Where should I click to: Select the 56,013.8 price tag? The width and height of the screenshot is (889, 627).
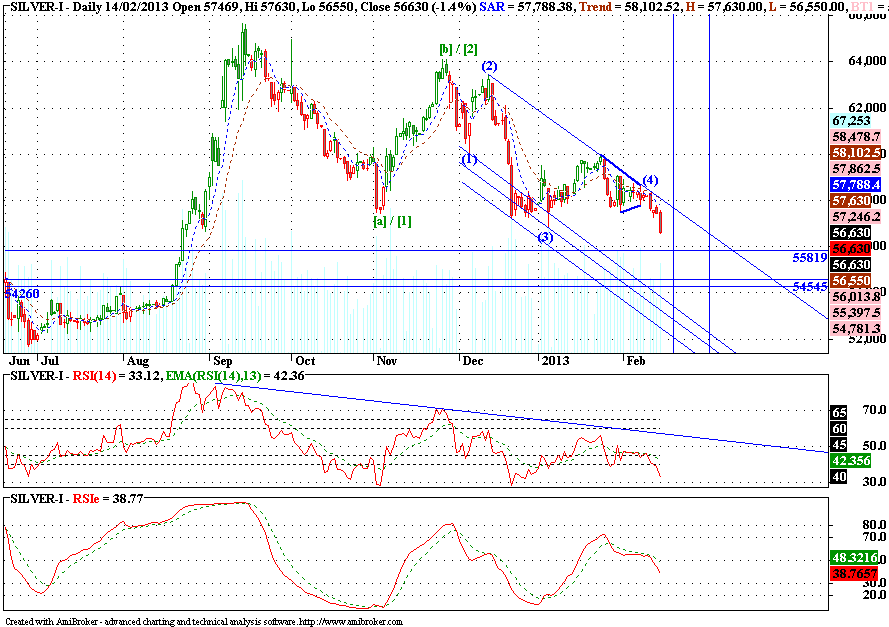856,296
